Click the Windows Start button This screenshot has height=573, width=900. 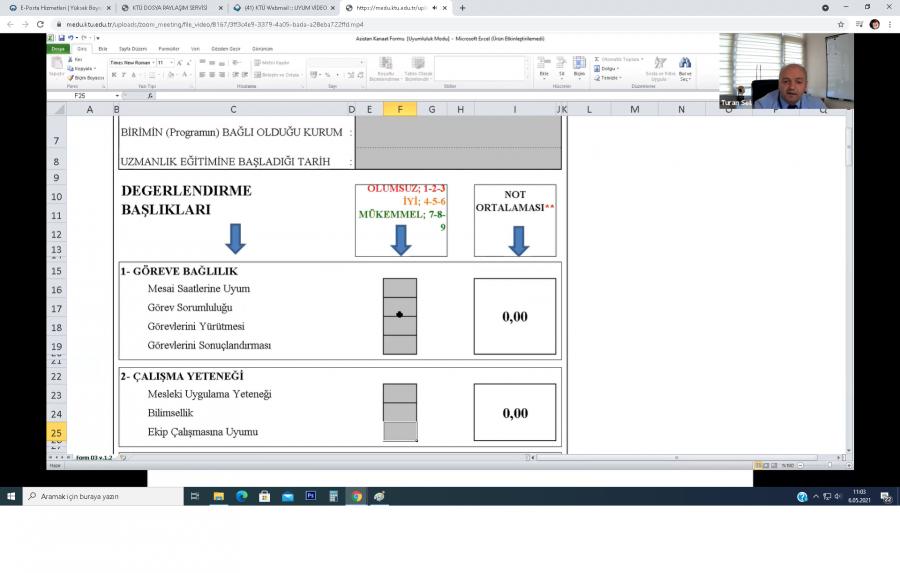[x=11, y=496]
